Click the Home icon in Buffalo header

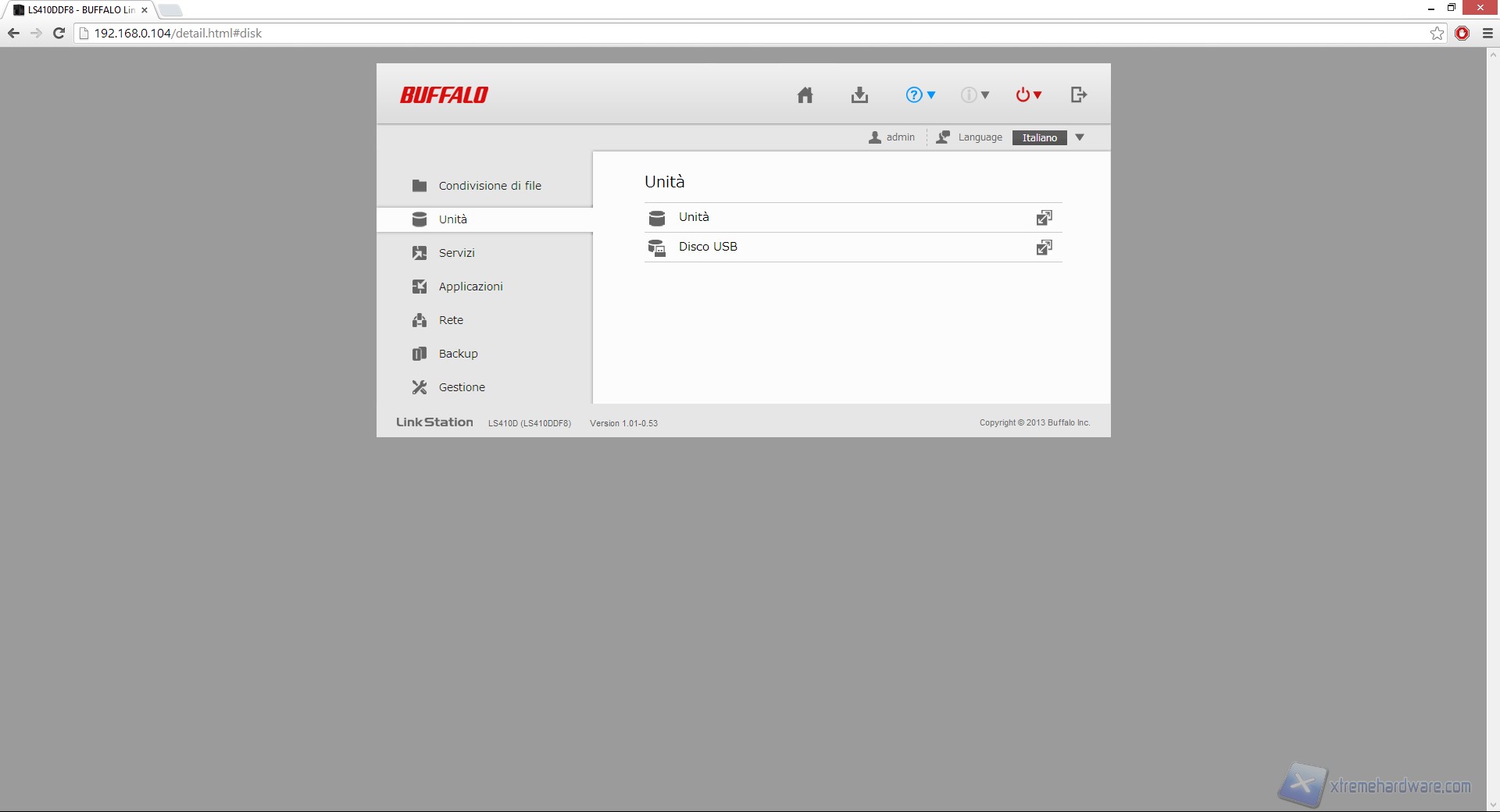click(805, 95)
